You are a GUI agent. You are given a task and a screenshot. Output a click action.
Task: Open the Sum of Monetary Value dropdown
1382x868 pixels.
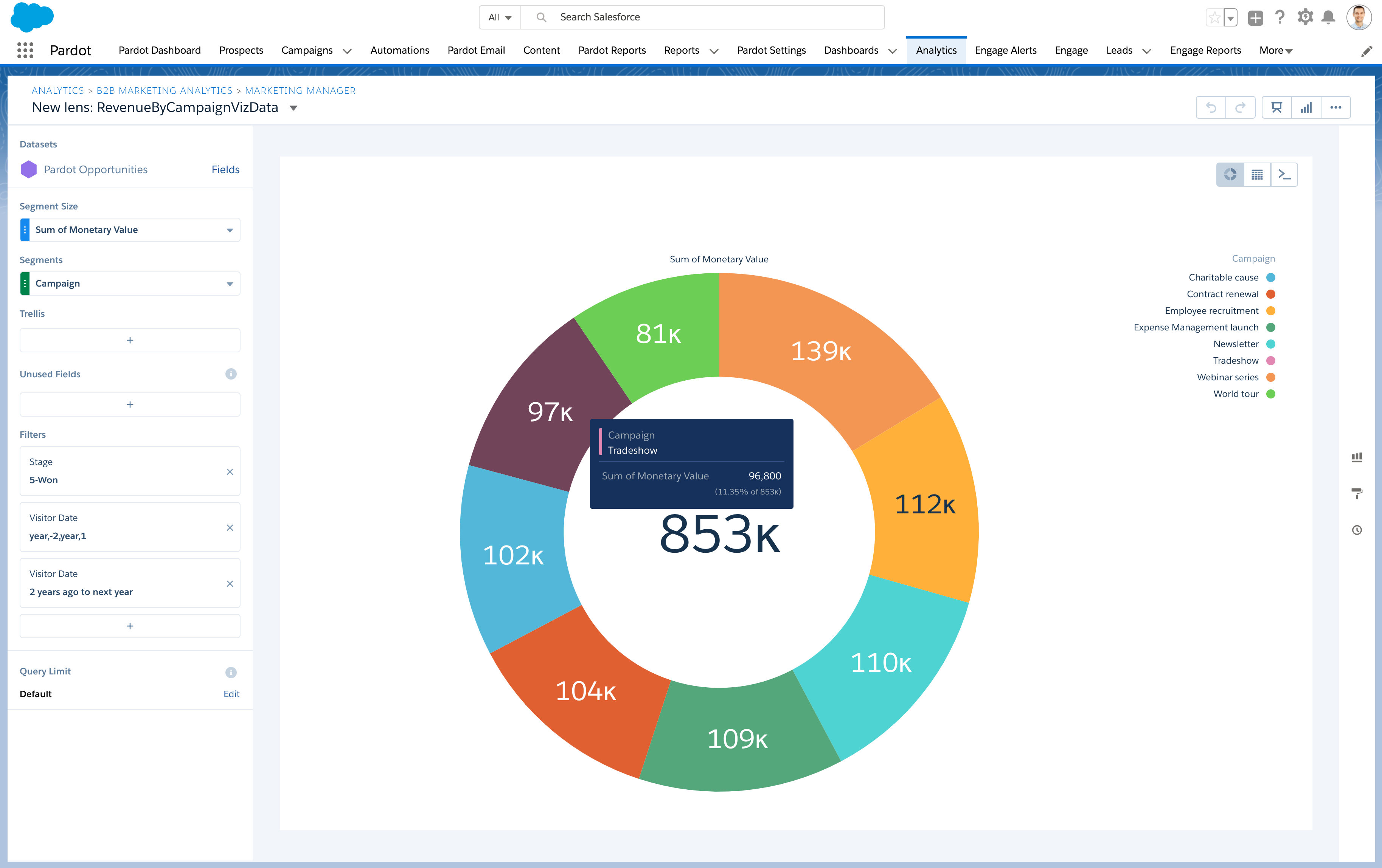[230, 229]
